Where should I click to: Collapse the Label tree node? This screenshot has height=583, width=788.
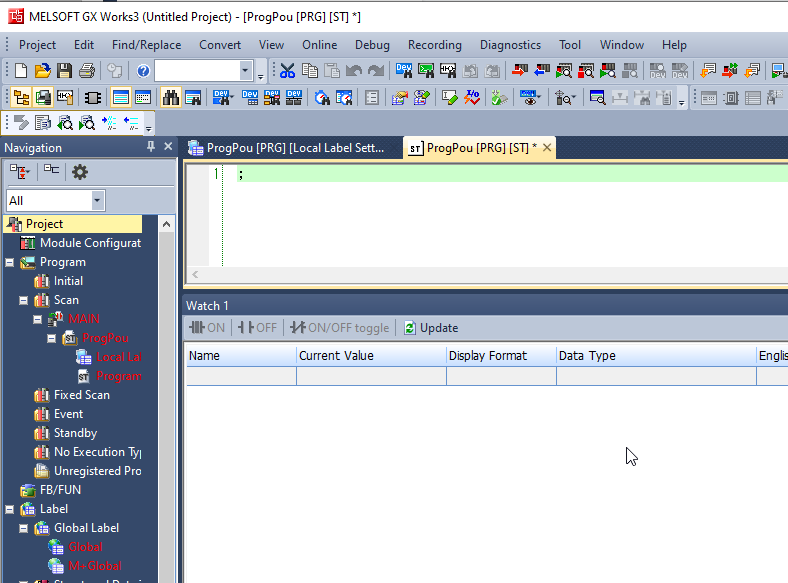(10, 509)
